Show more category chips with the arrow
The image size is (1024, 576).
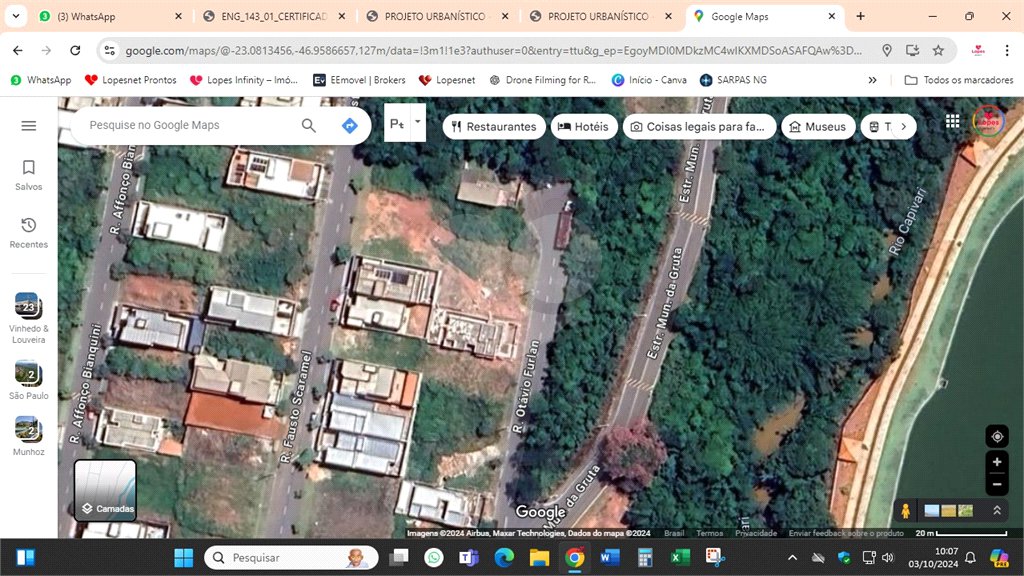(x=904, y=127)
